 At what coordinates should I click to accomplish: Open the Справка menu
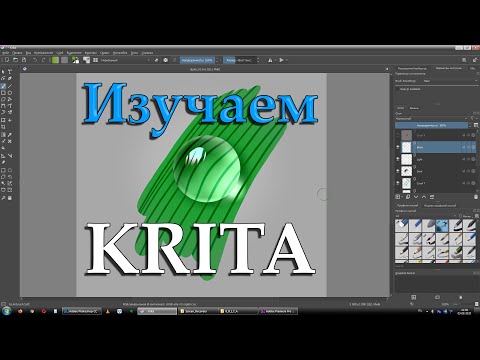[147, 53]
